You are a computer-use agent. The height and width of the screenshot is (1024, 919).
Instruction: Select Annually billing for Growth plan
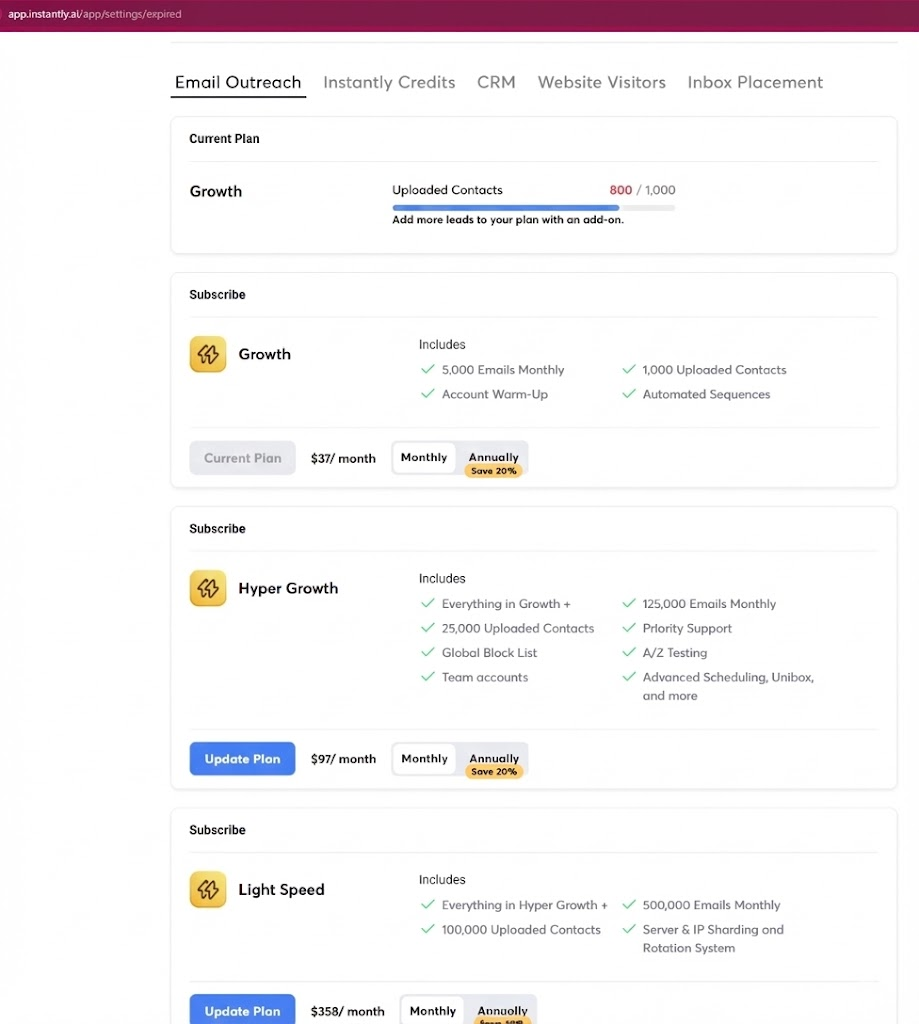[493, 457]
